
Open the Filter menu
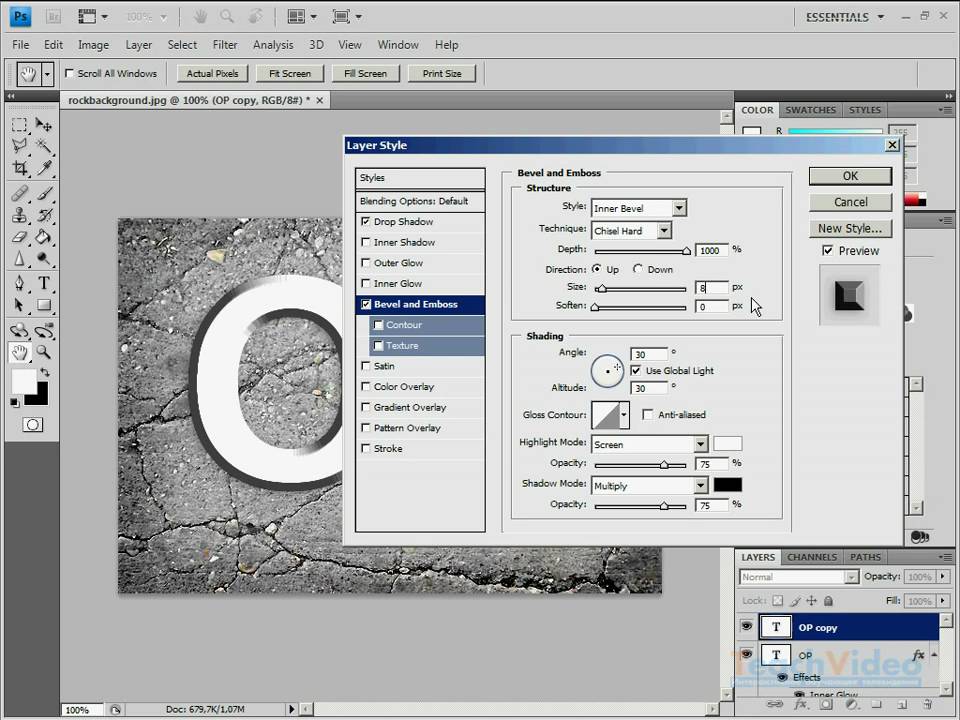pyautogui.click(x=225, y=45)
